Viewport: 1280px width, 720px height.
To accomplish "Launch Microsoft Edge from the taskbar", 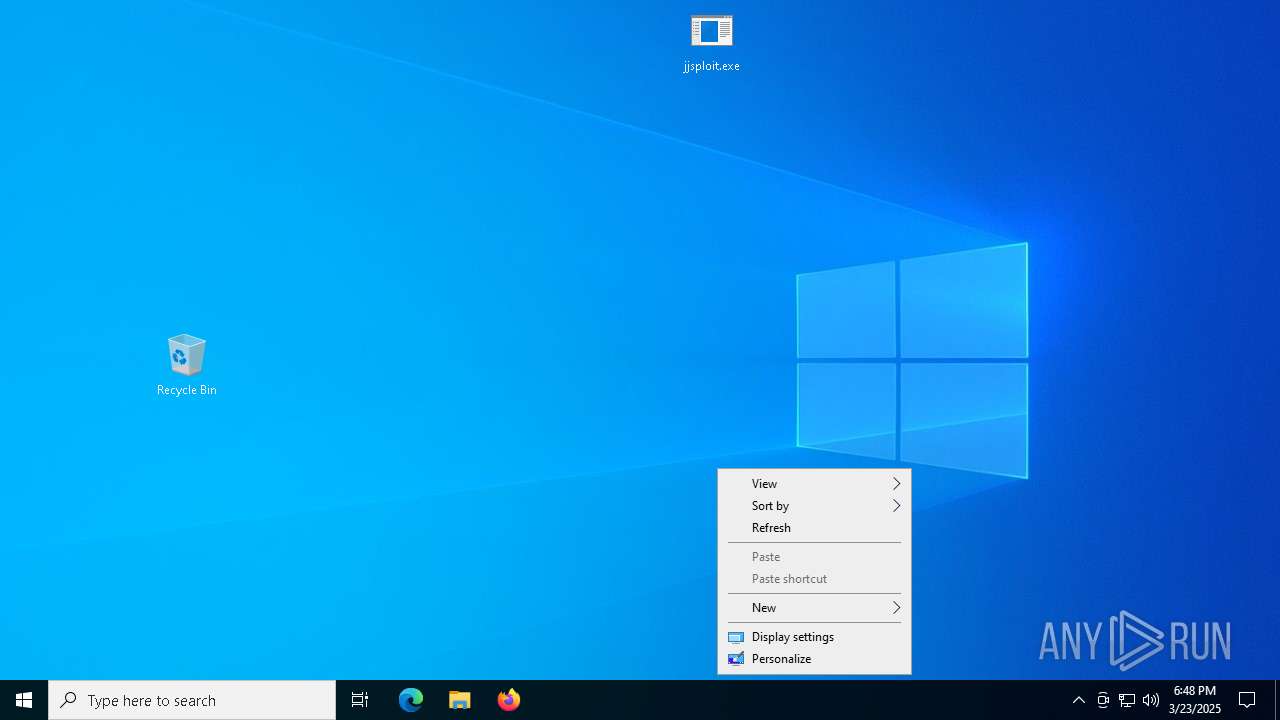I will coord(411,700).
